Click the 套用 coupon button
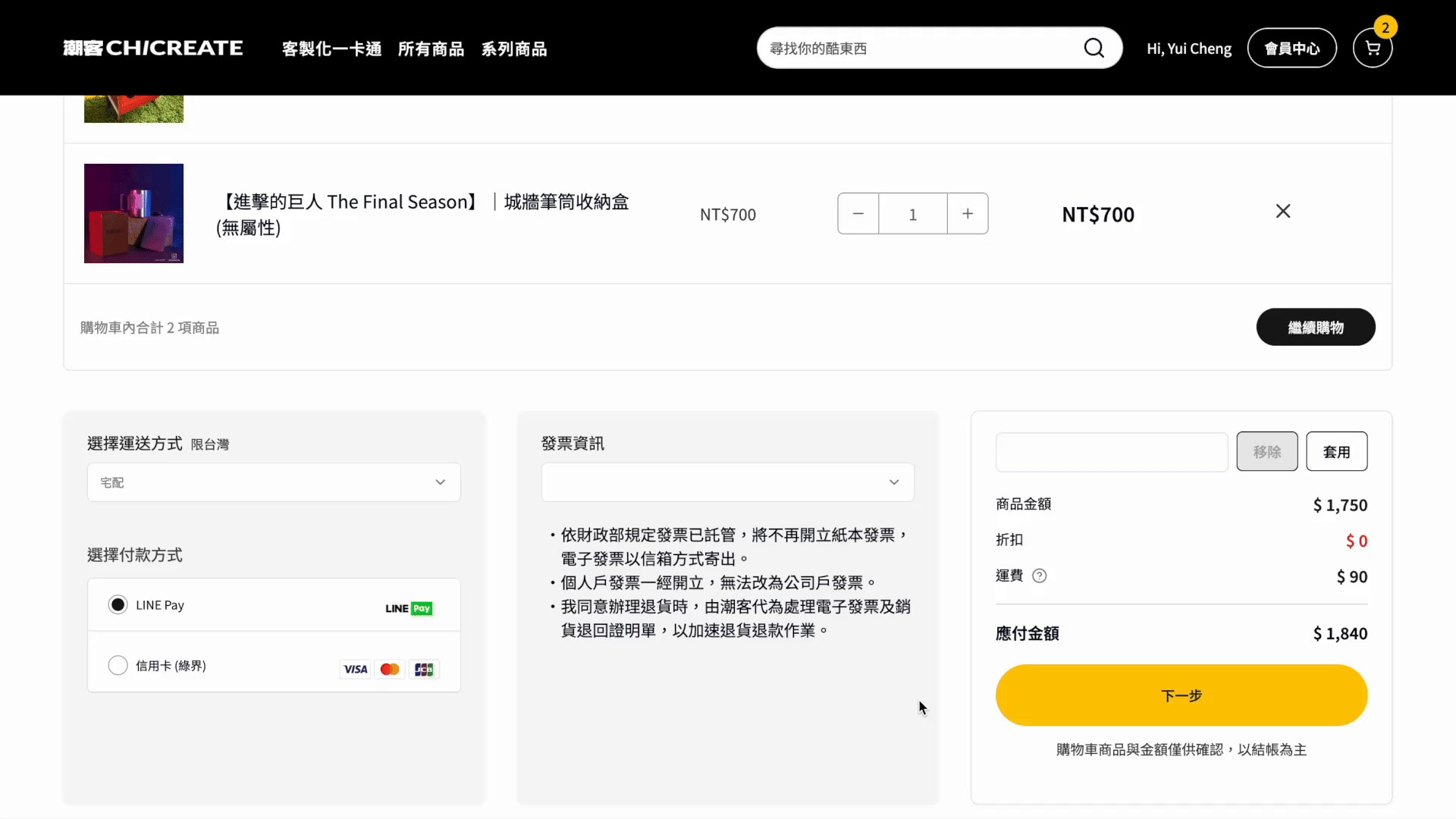The image size is (1456, 819). [x=1336, y=452]
